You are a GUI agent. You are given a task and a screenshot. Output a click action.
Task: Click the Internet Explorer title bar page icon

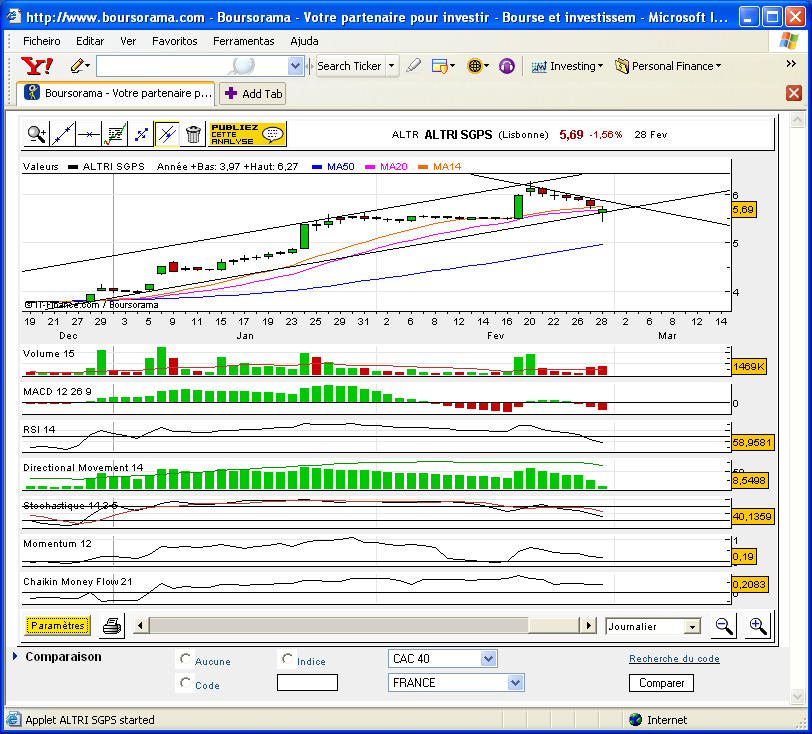coord(13,17)
